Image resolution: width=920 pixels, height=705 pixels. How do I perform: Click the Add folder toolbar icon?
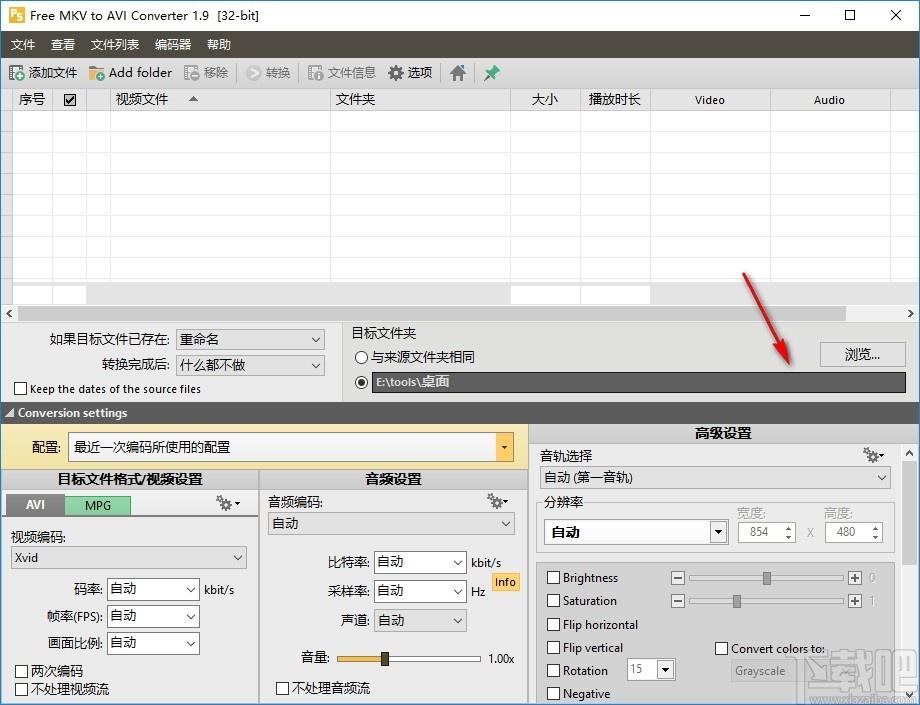point(96,73)
